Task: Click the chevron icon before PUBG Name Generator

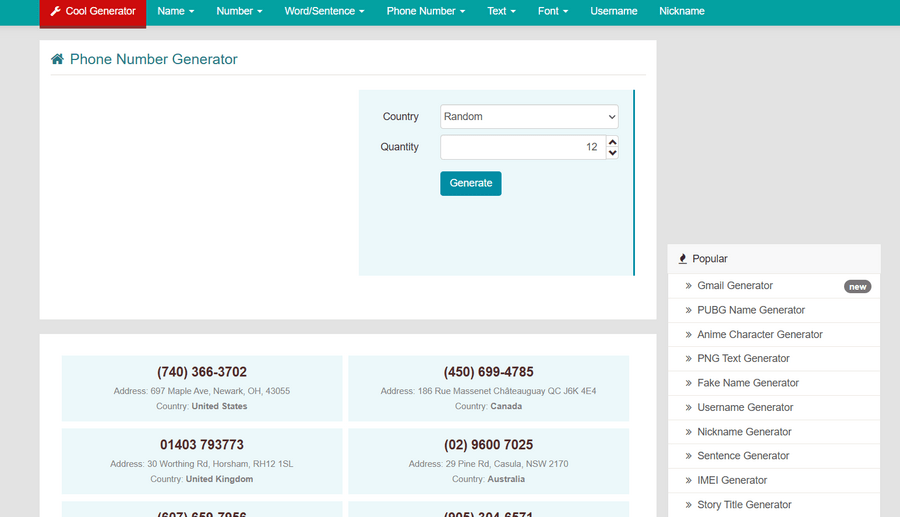Action: [x=689, y=310]
